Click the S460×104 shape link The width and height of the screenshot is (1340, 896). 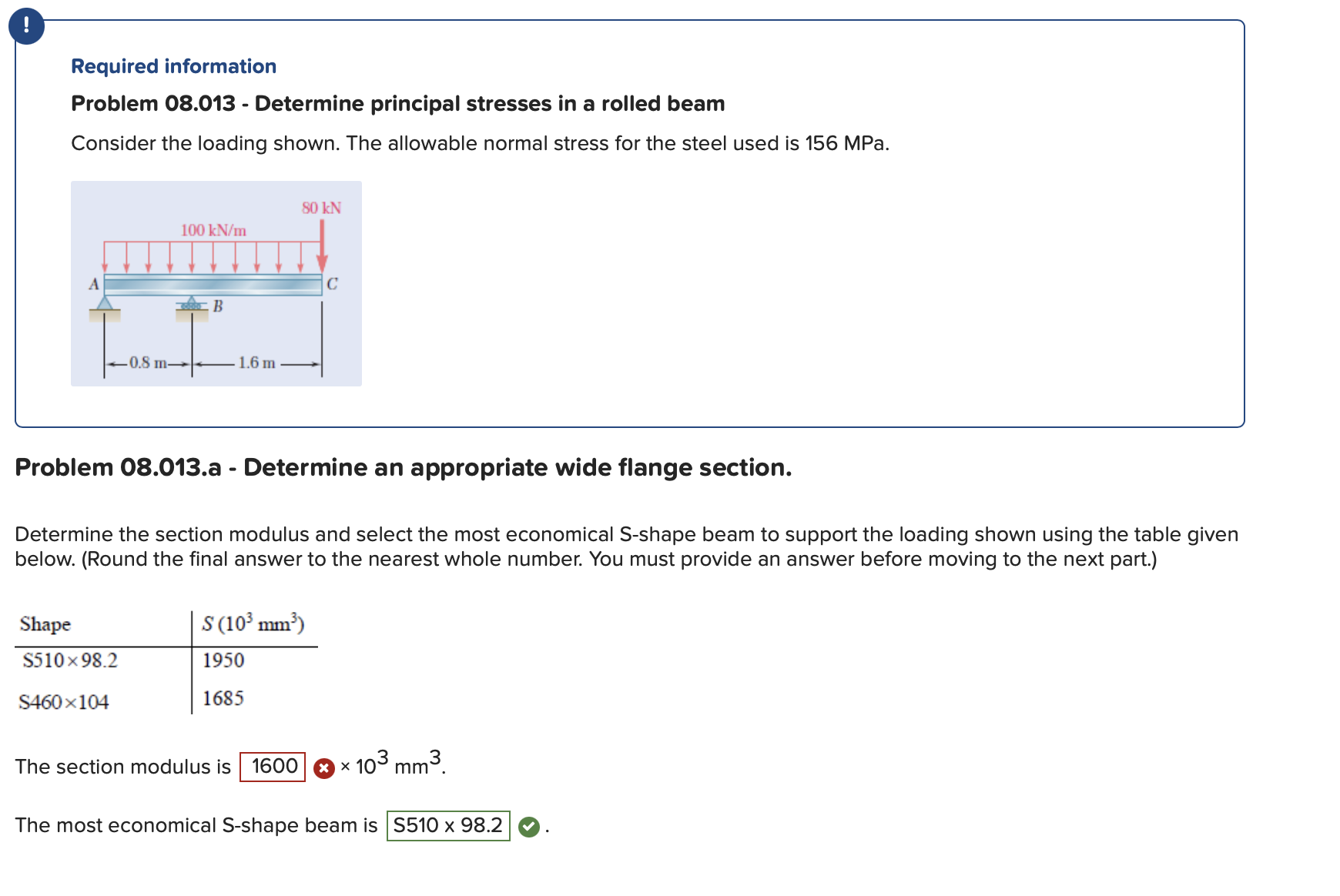(x=65, y=700)
